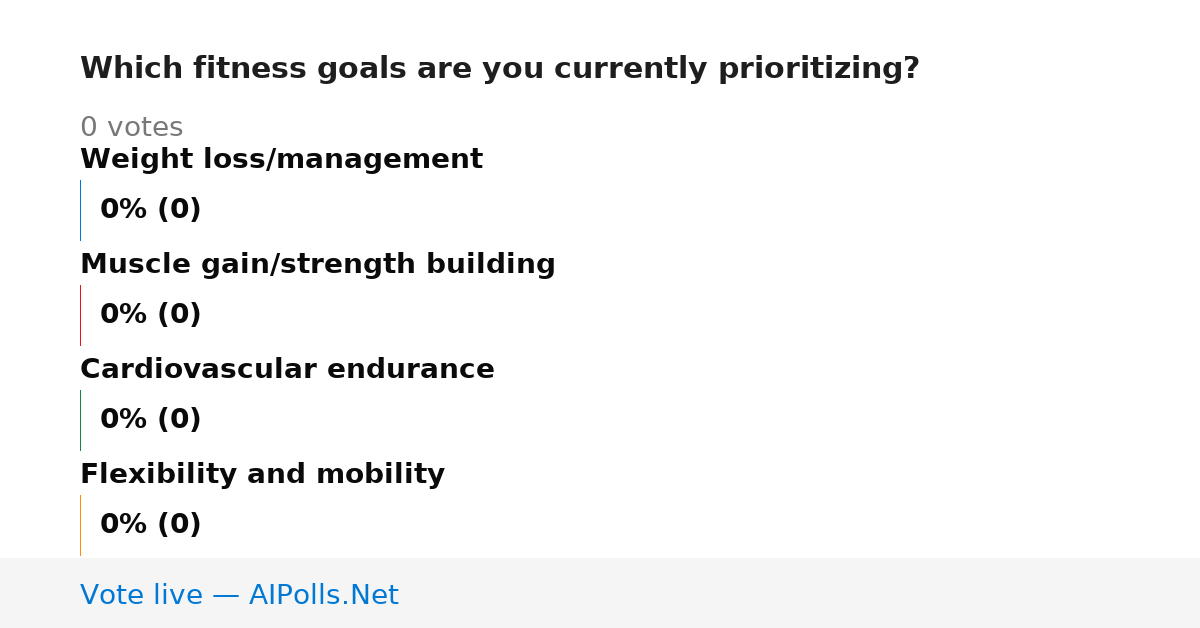
Task: Choose Muscle gain/strength building option label
Action: click(317, 265)
